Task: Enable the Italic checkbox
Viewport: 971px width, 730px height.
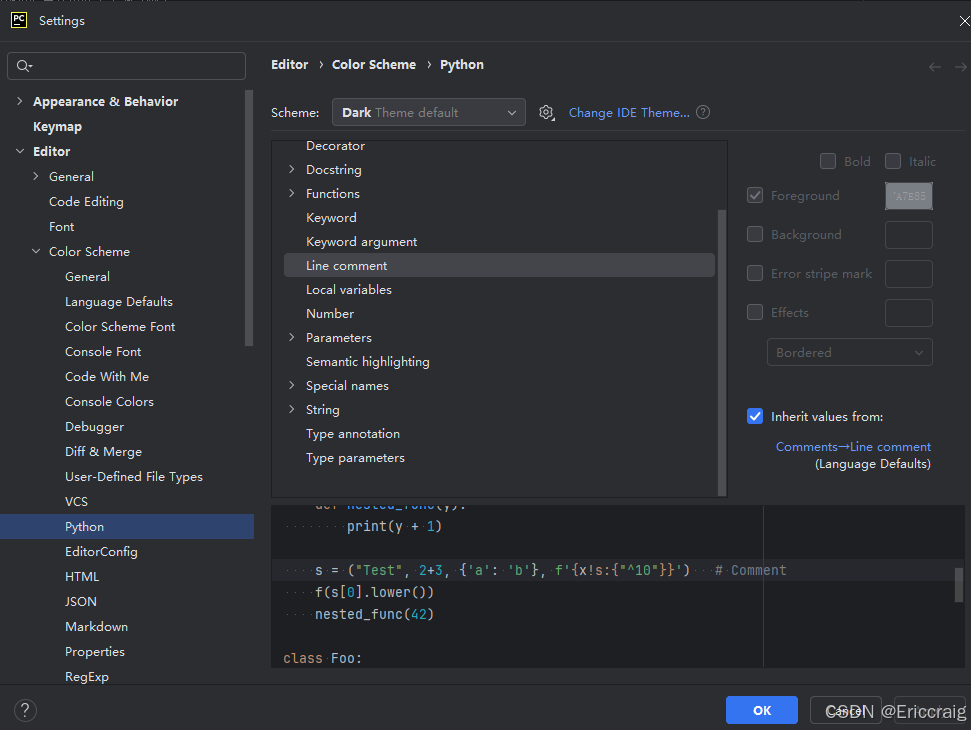Action: [892, 161]
